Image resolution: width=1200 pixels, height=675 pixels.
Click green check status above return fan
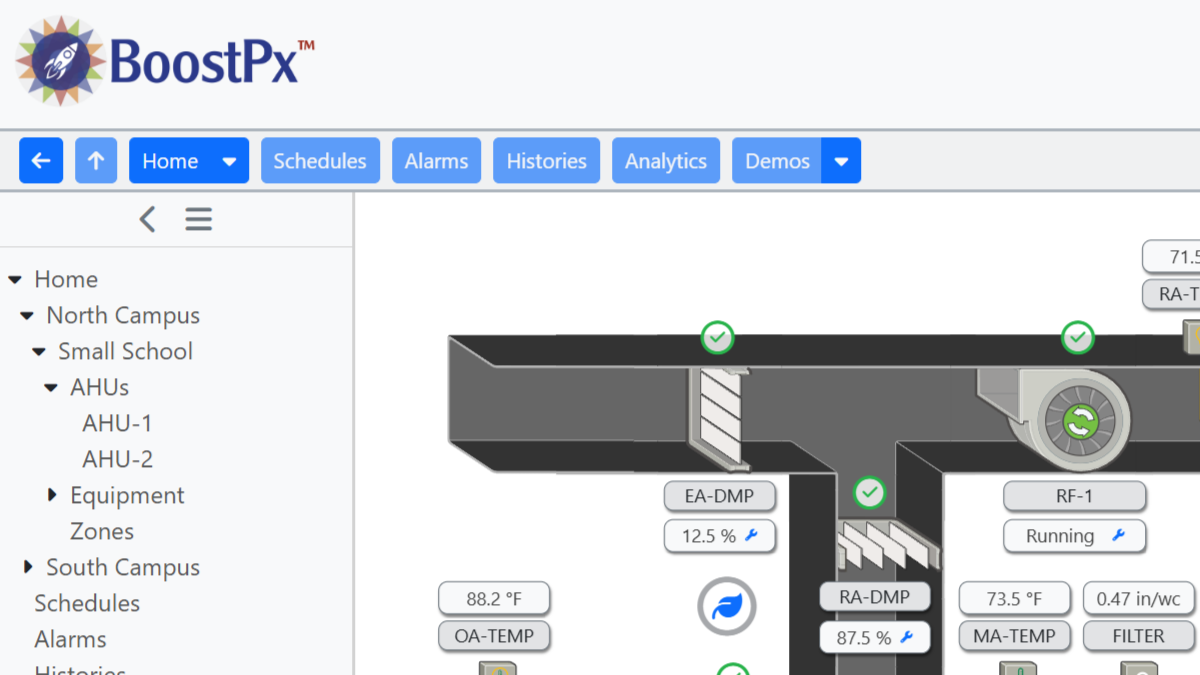pos(1077,338)
